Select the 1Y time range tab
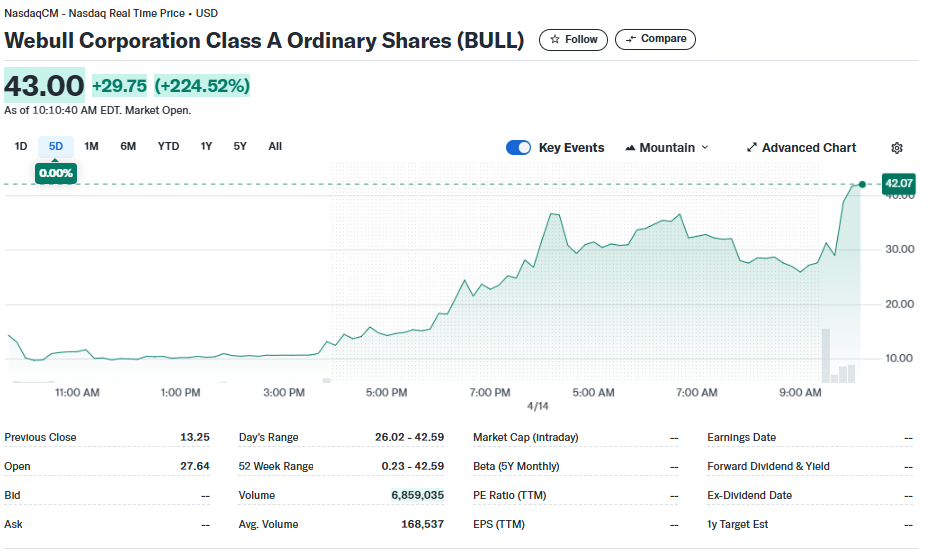This screenshot has height=553, width=940. (x=206, y=146)
